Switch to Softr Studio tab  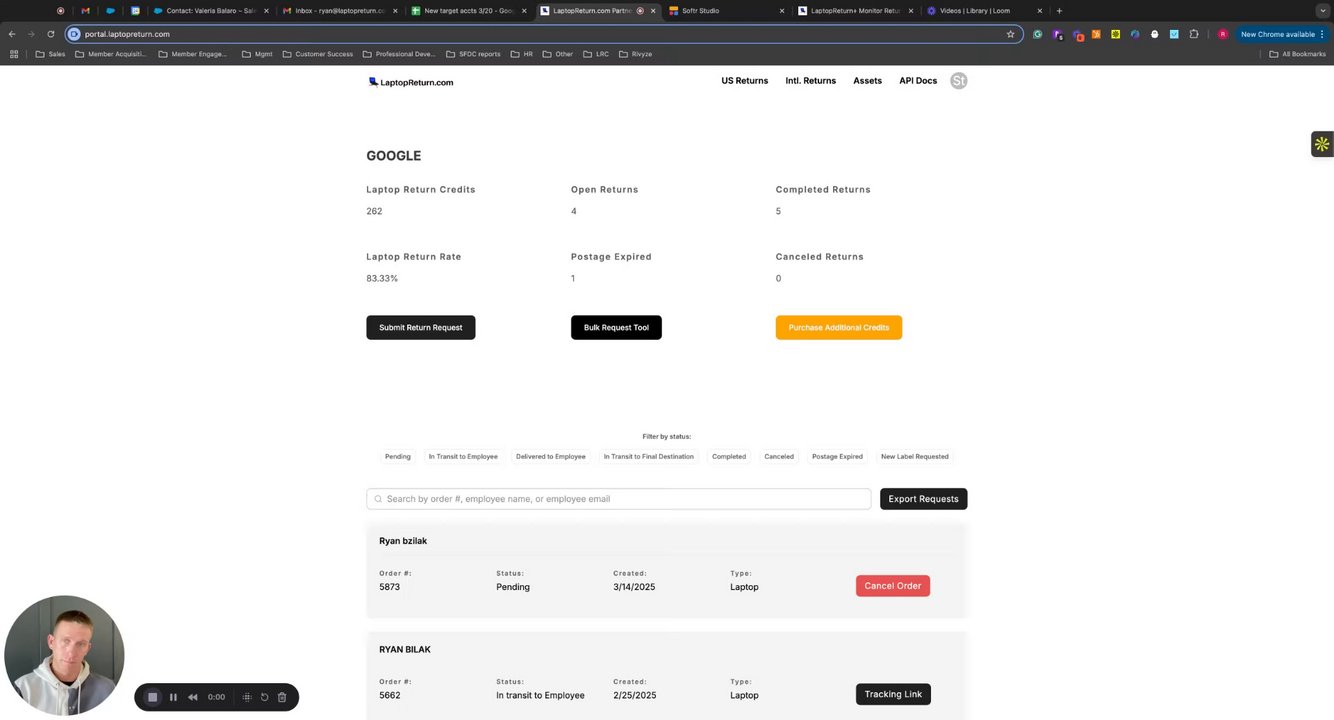pyautogui.click(x=725, y=11)
